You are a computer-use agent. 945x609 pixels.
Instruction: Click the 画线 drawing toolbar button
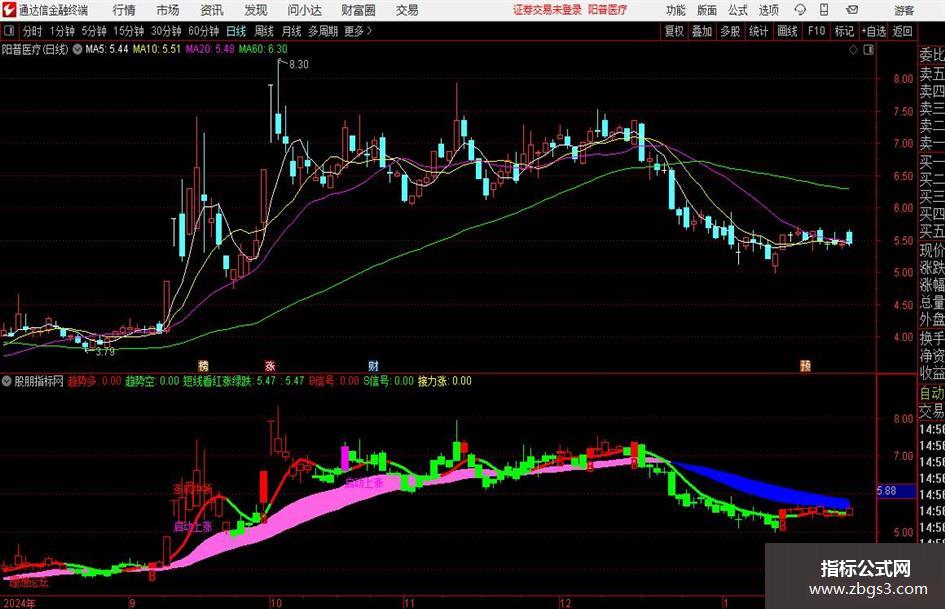point(787,31)
